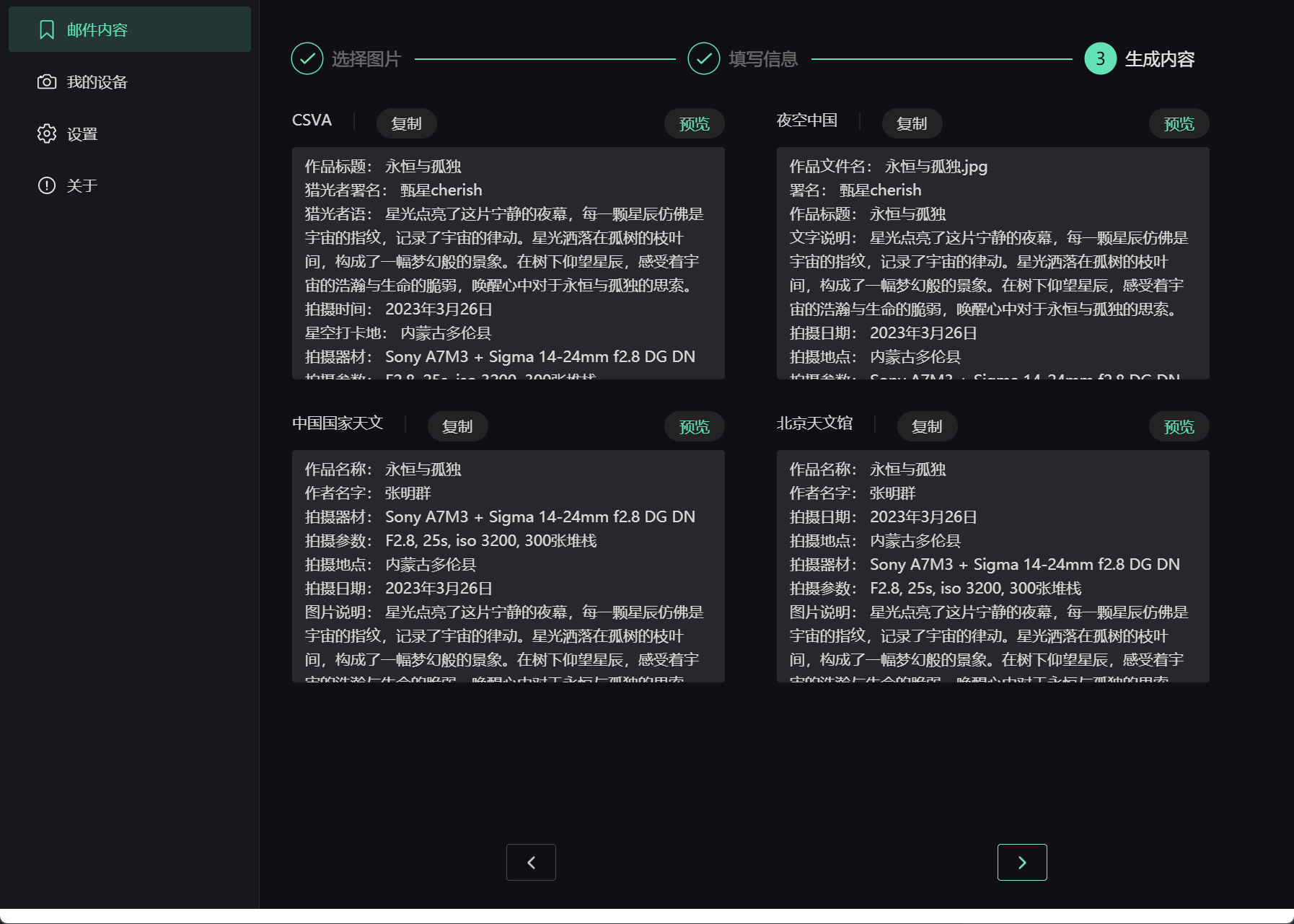Click the bookmark icon beside 邮件内容
The image size is (1294, 924).
click(46, 30)
